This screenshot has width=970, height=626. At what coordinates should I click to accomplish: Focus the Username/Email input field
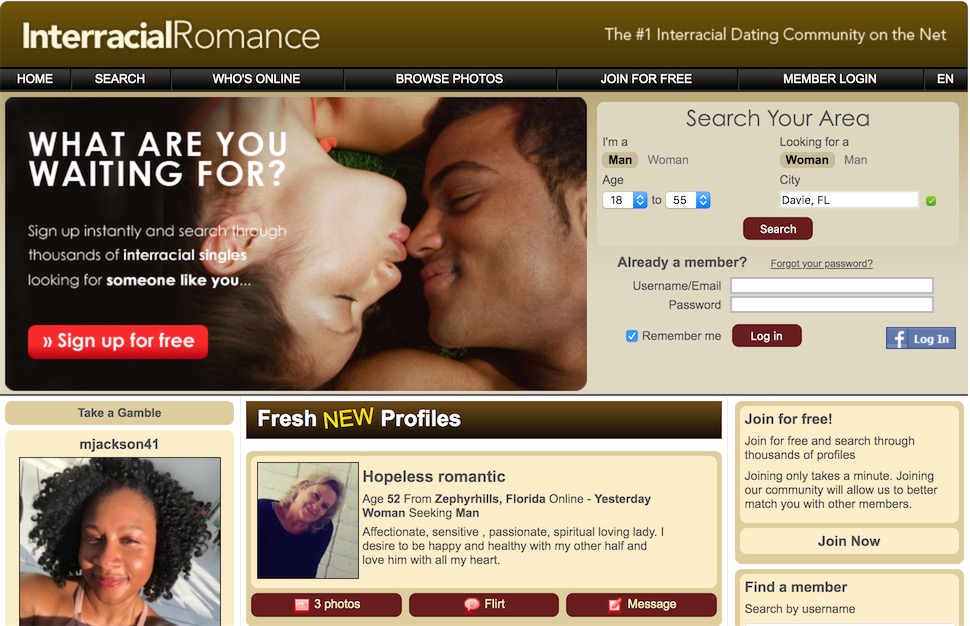click(832, 285)
